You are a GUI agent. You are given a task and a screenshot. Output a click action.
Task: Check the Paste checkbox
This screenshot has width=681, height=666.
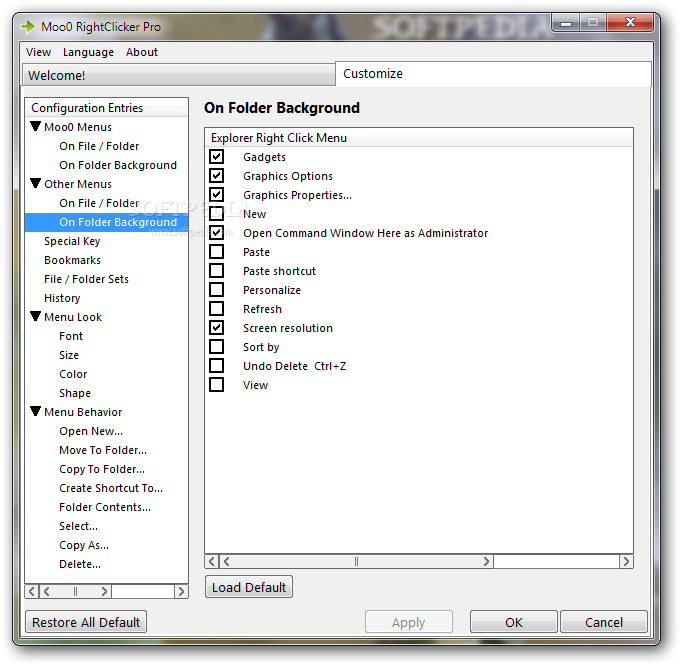pyautogui.click(x=216, y=252)
